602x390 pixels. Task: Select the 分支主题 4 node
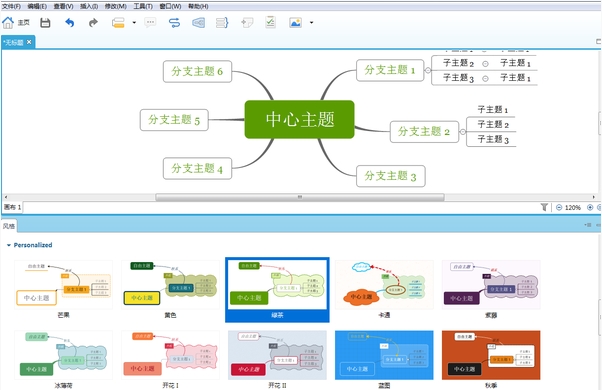pos(197,169)
